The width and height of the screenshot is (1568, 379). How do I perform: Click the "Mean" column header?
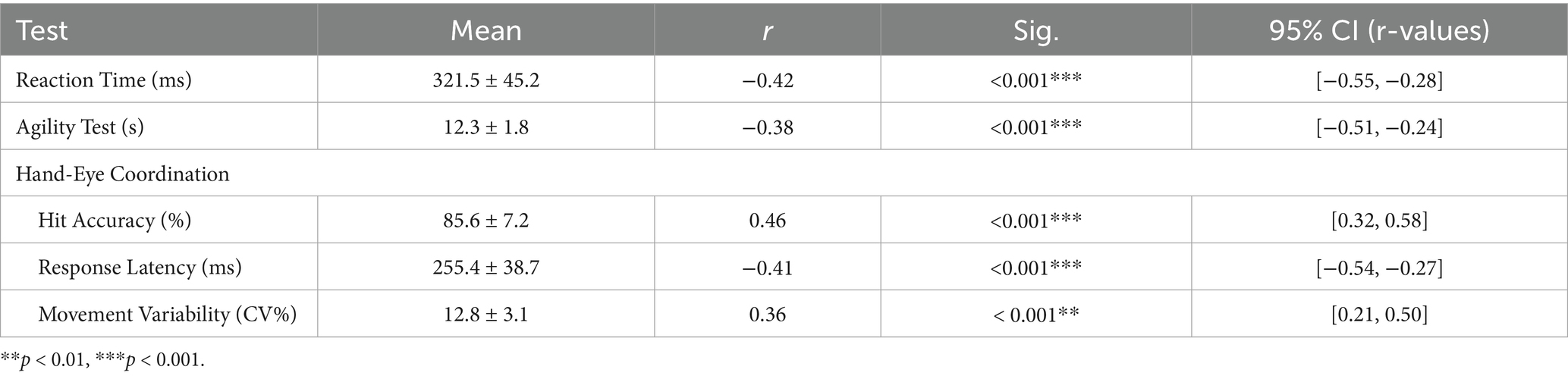click(x=485, y=31)
